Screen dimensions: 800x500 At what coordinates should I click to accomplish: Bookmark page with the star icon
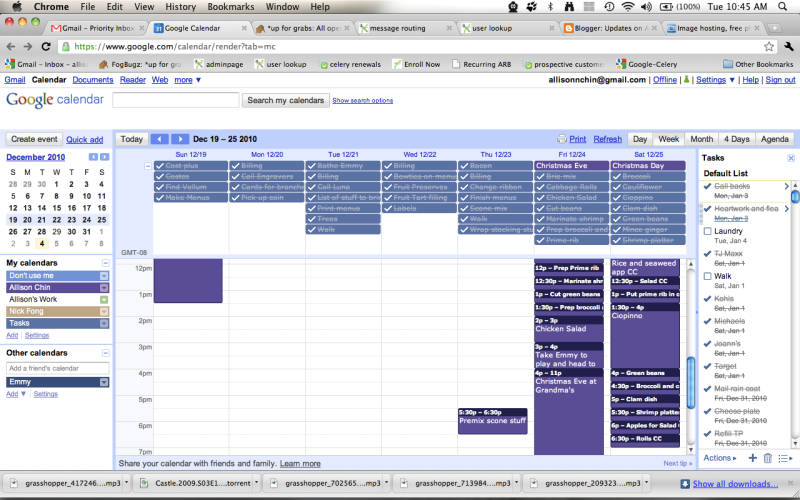[769, 46]
